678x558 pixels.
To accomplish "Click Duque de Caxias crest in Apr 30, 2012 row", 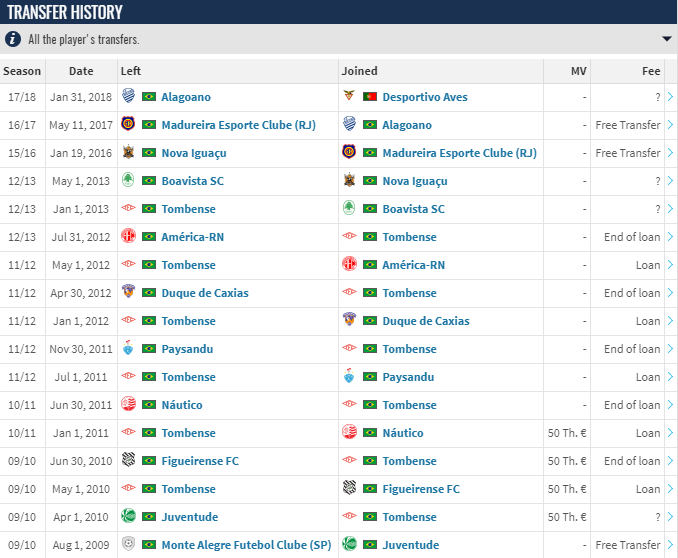I will point(128,292).
